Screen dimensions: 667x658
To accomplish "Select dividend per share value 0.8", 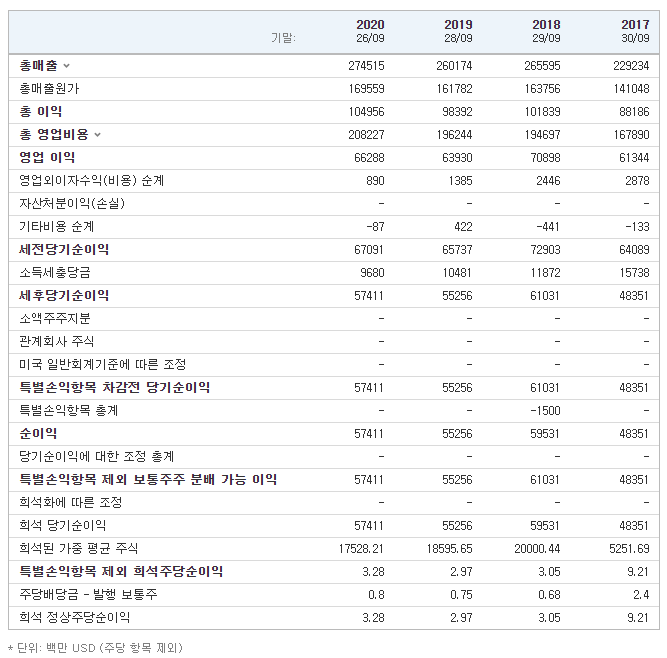I will click(x=376, y=595).
